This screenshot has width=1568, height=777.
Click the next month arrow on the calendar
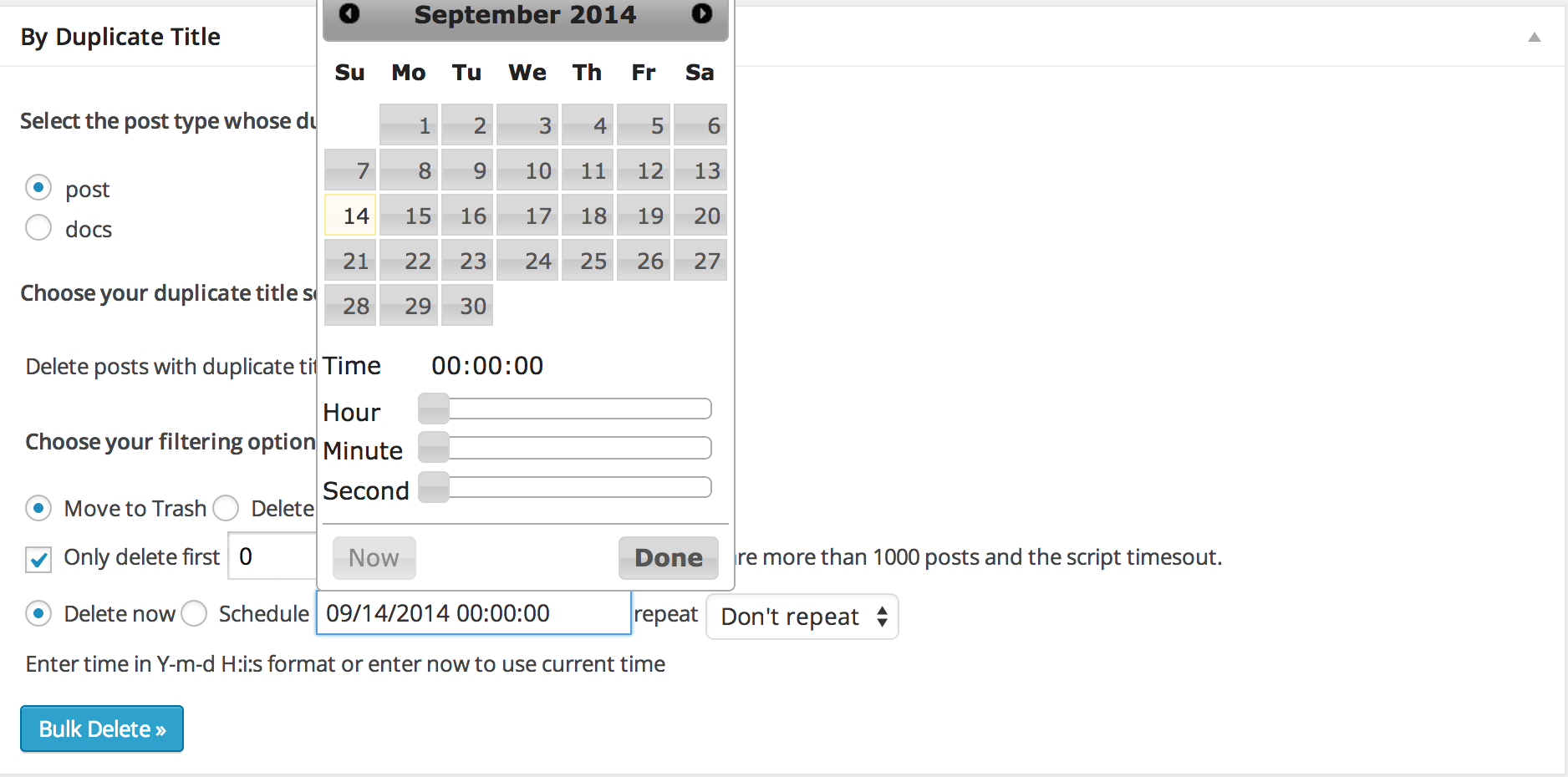701,14
